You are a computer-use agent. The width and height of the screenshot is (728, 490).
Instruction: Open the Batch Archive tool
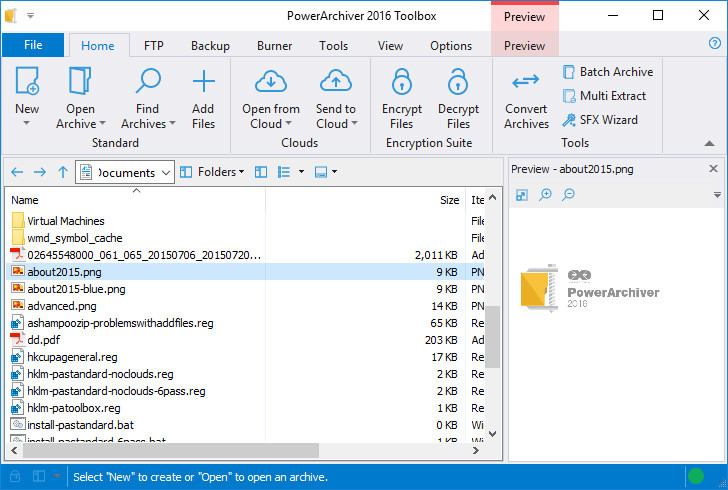pos(608,72)
